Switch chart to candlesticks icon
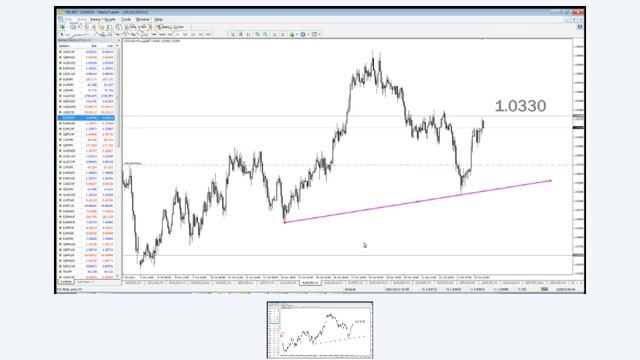Screen dimensions: 640x360 coord(240,35)
